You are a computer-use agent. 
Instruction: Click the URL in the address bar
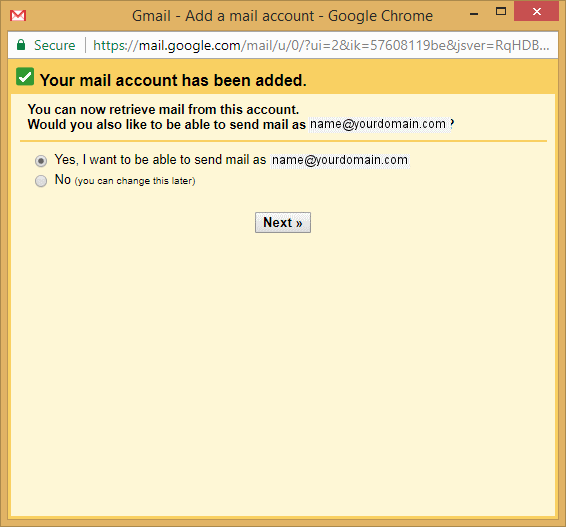tap(321, 45)
